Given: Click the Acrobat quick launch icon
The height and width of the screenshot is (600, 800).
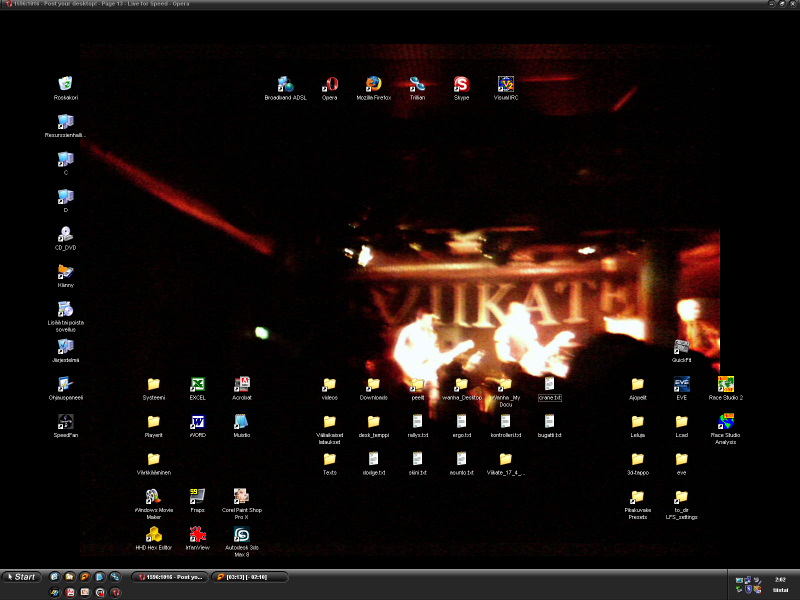Looking at the screenshot, I should click(69, 592).
